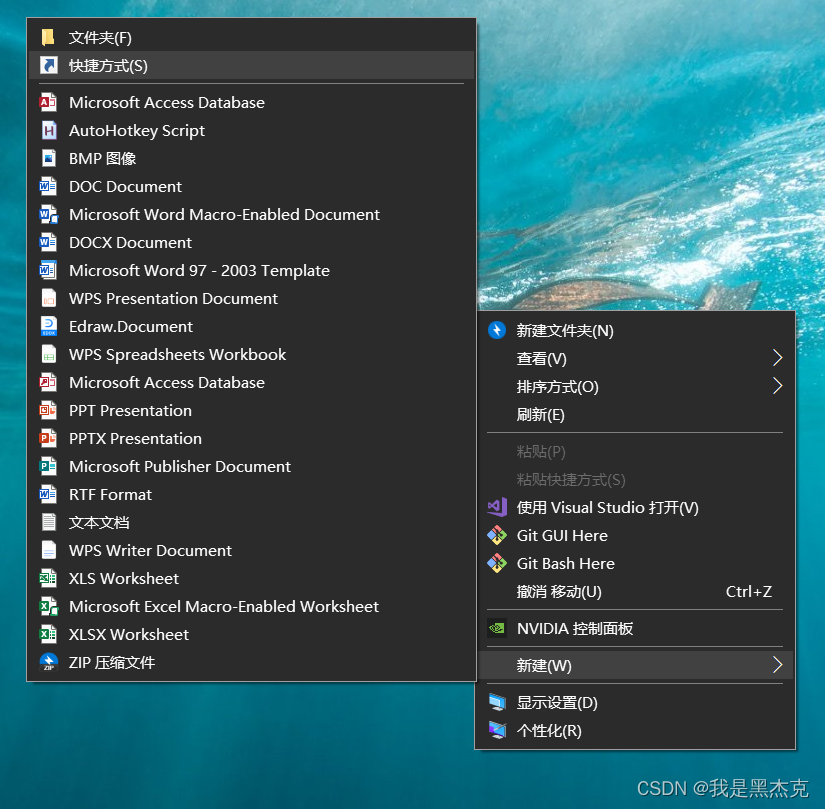Select the Ctrl+Z shortcut hint text
Screen dimensions: 825x809
pos(749,591)
